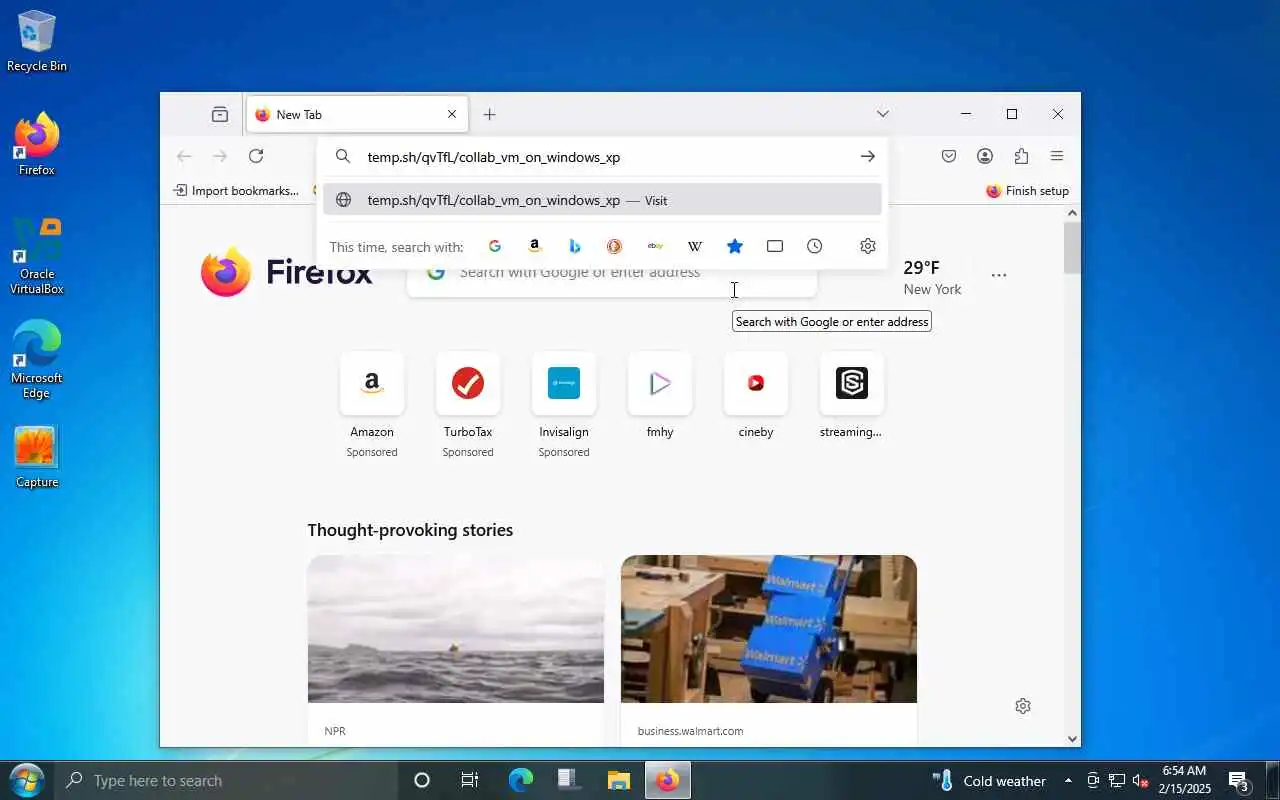
Task: Search this time with Amazon icon
Action: coord(534,246)
